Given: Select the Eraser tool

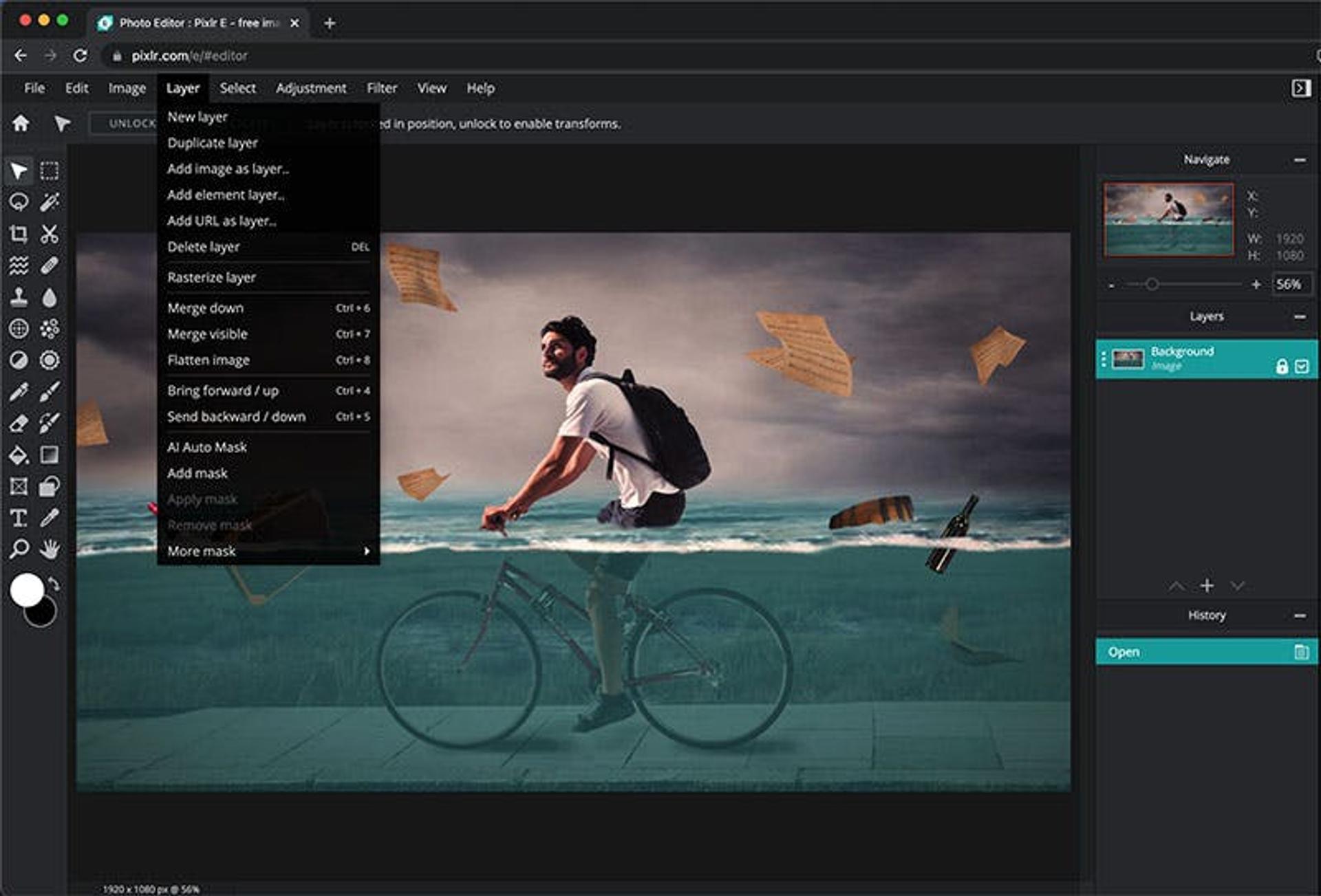Looking at the screenshot, I should coord(19,423).
